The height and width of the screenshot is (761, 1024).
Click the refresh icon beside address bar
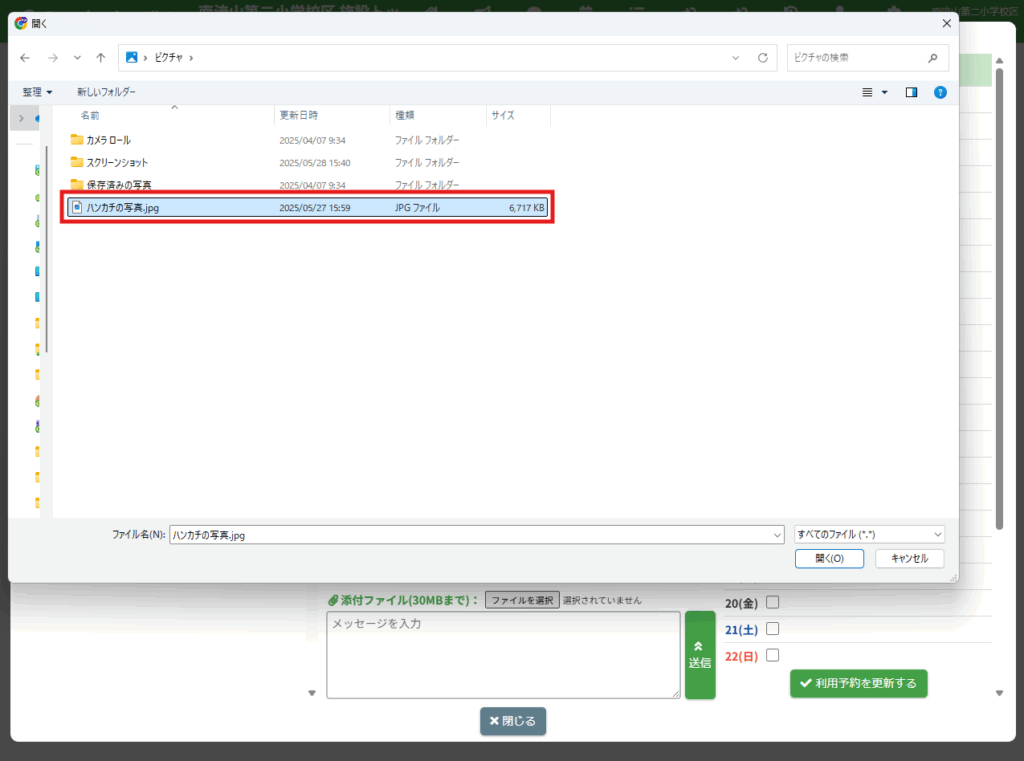[763, 58]
